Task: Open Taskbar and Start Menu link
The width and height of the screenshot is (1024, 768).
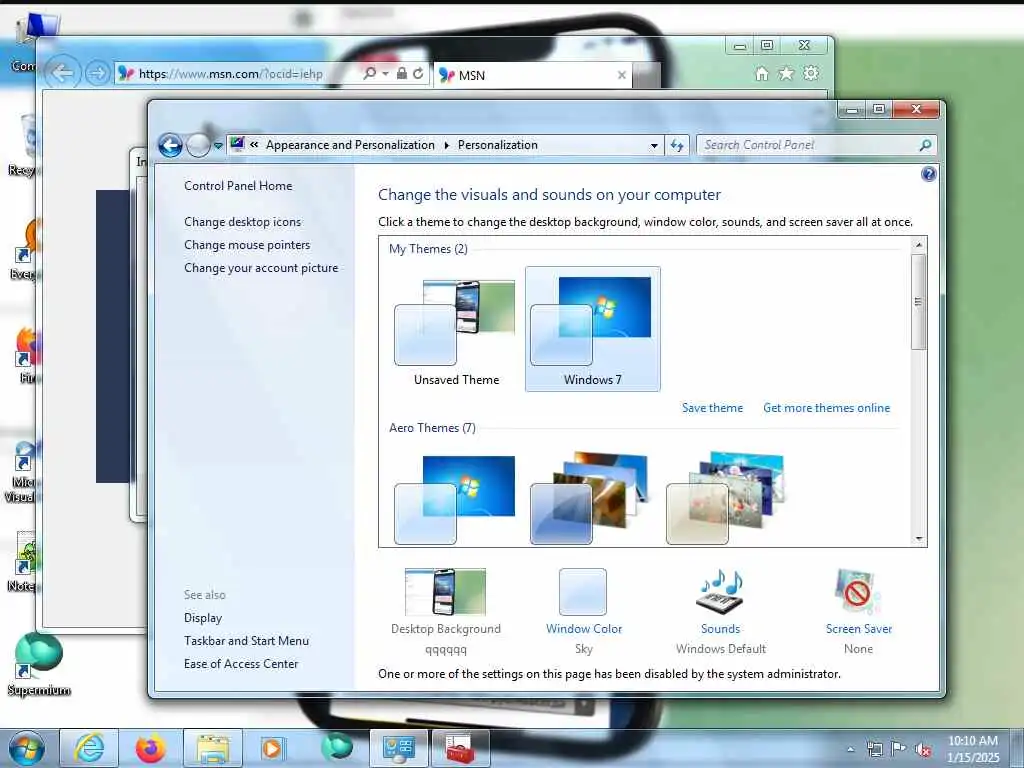Action: point(246,641)
